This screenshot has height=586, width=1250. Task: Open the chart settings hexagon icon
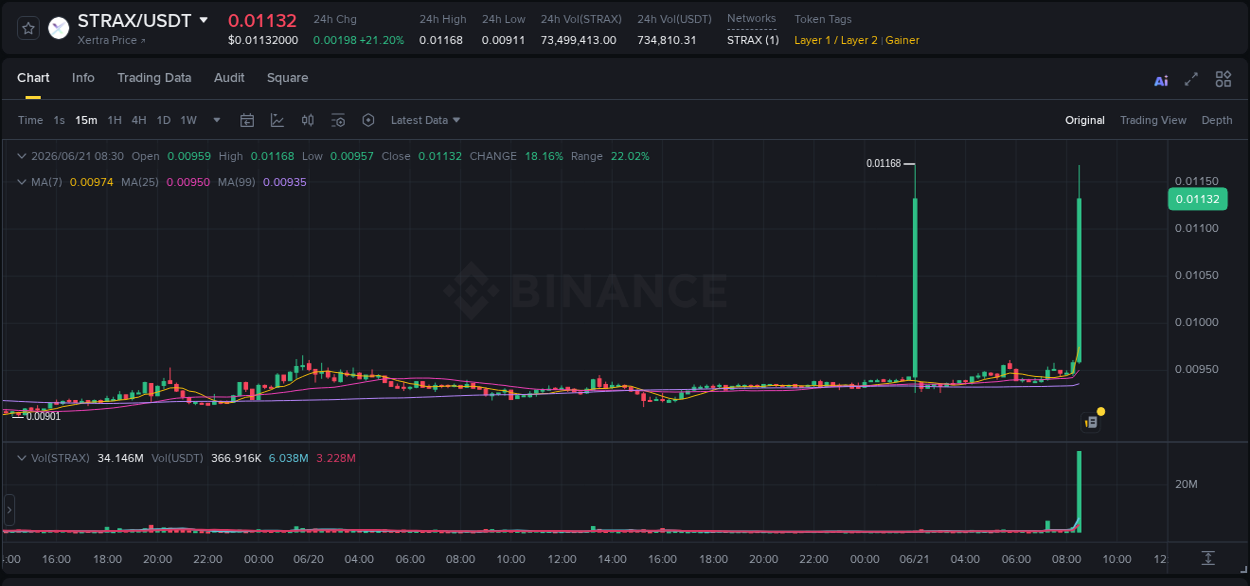pos(368,120)
